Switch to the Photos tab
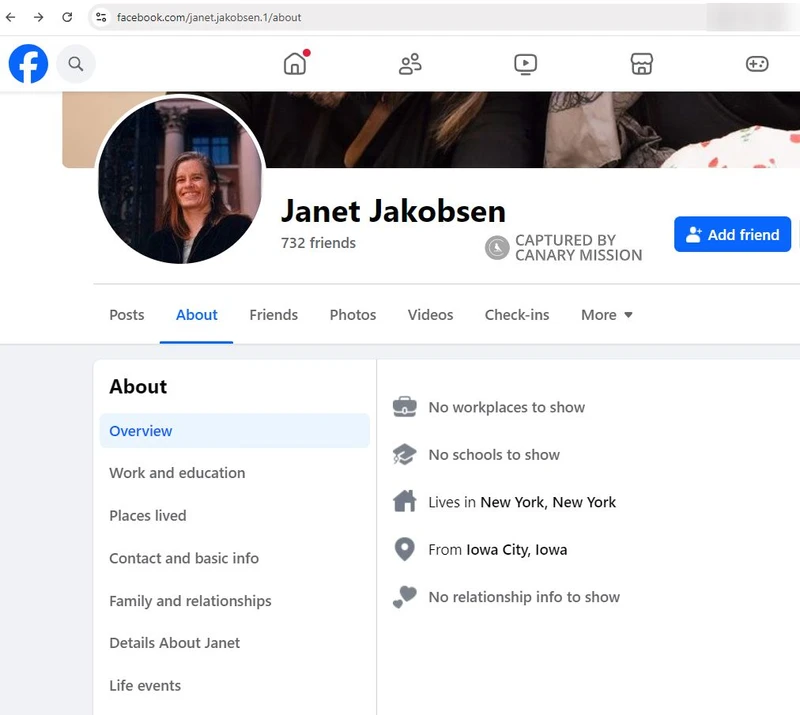Image resolution: width=800 pixels, height=715 pixels. pos(352,315)
